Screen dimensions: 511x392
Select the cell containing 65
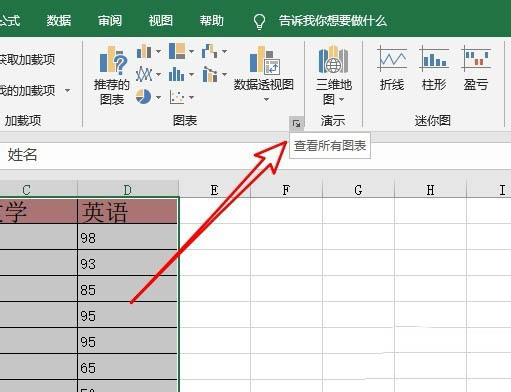[x=128, y=367]
